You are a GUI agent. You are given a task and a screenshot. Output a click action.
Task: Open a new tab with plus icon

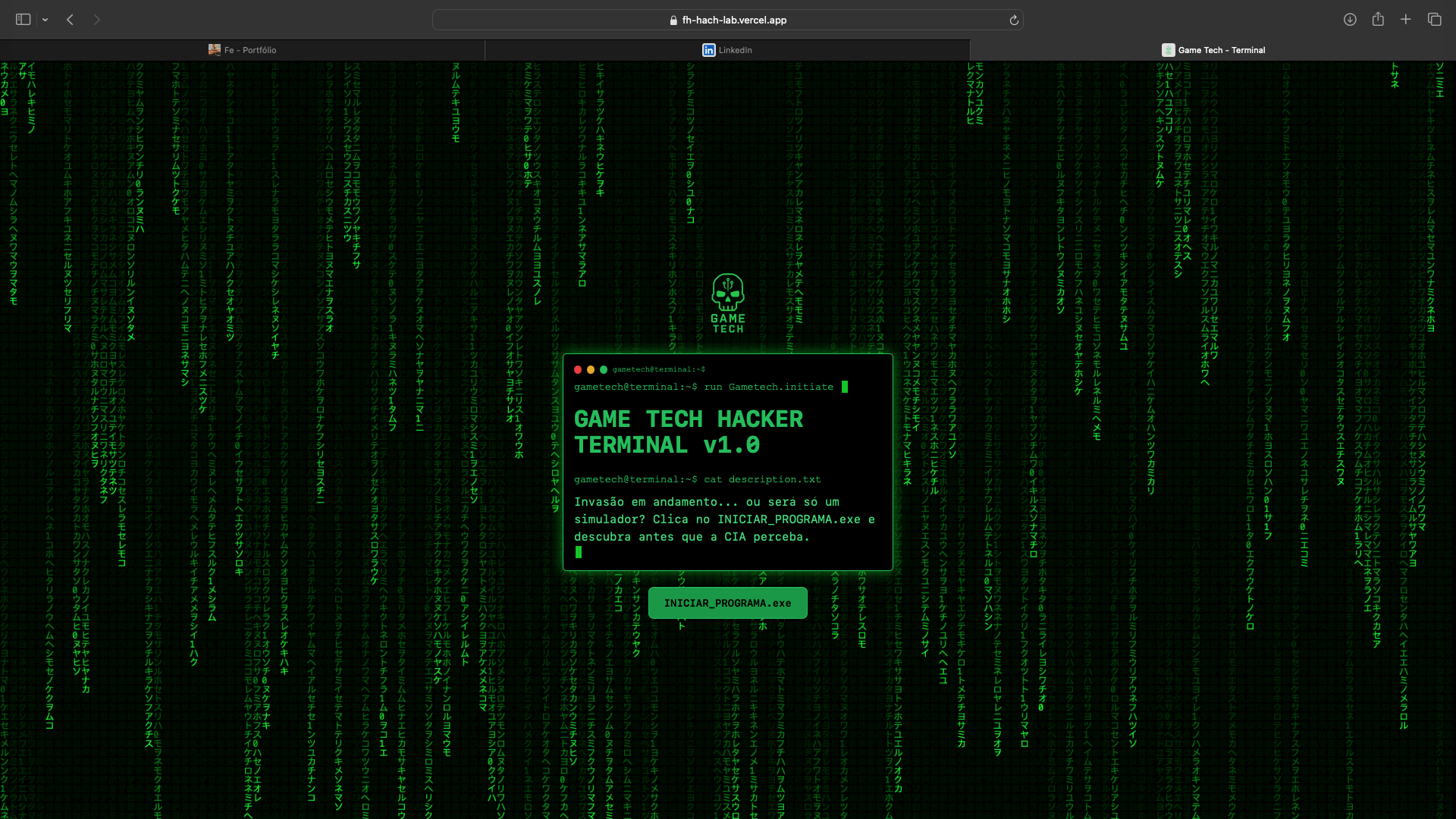[x=1405, y=20]
